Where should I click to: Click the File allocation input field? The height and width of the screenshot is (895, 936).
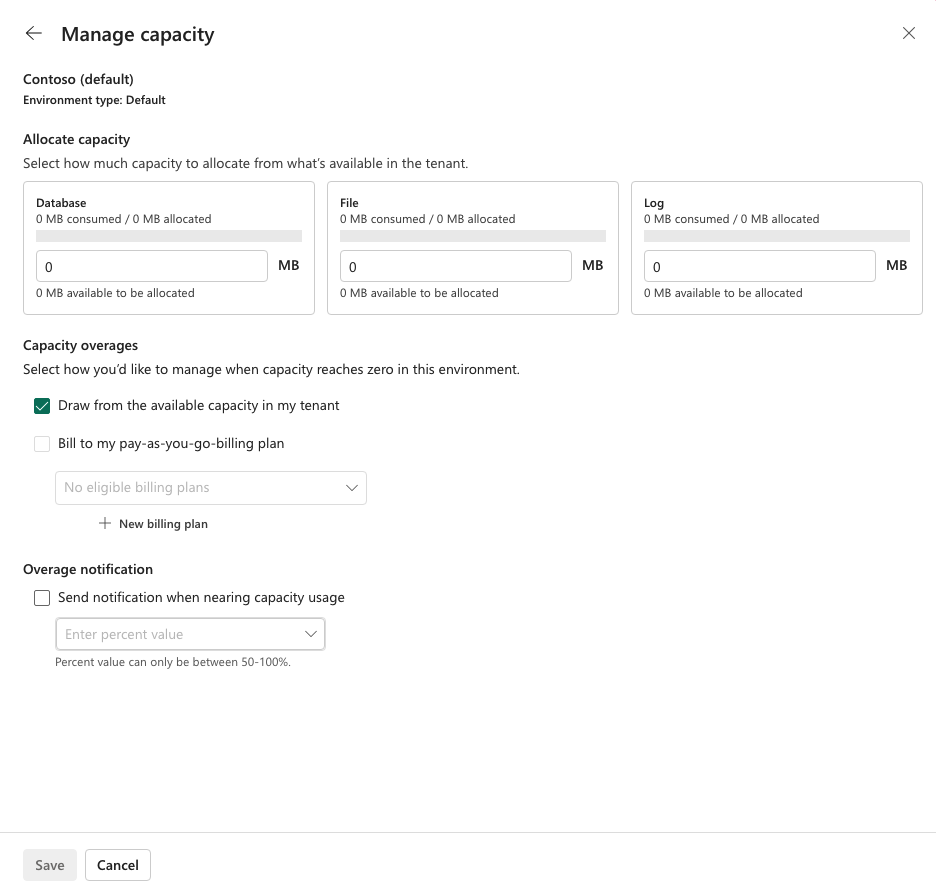[456, 266]
